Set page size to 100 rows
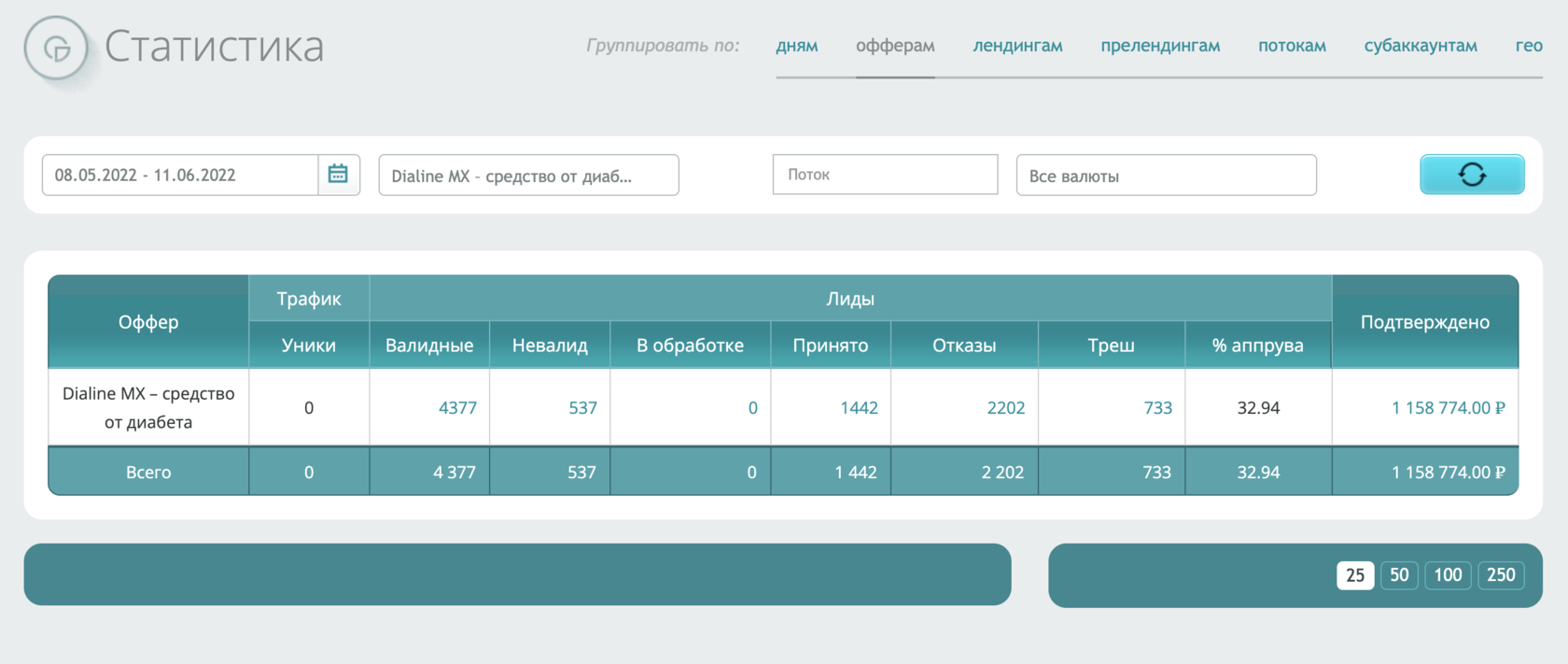 (1448, 575)
